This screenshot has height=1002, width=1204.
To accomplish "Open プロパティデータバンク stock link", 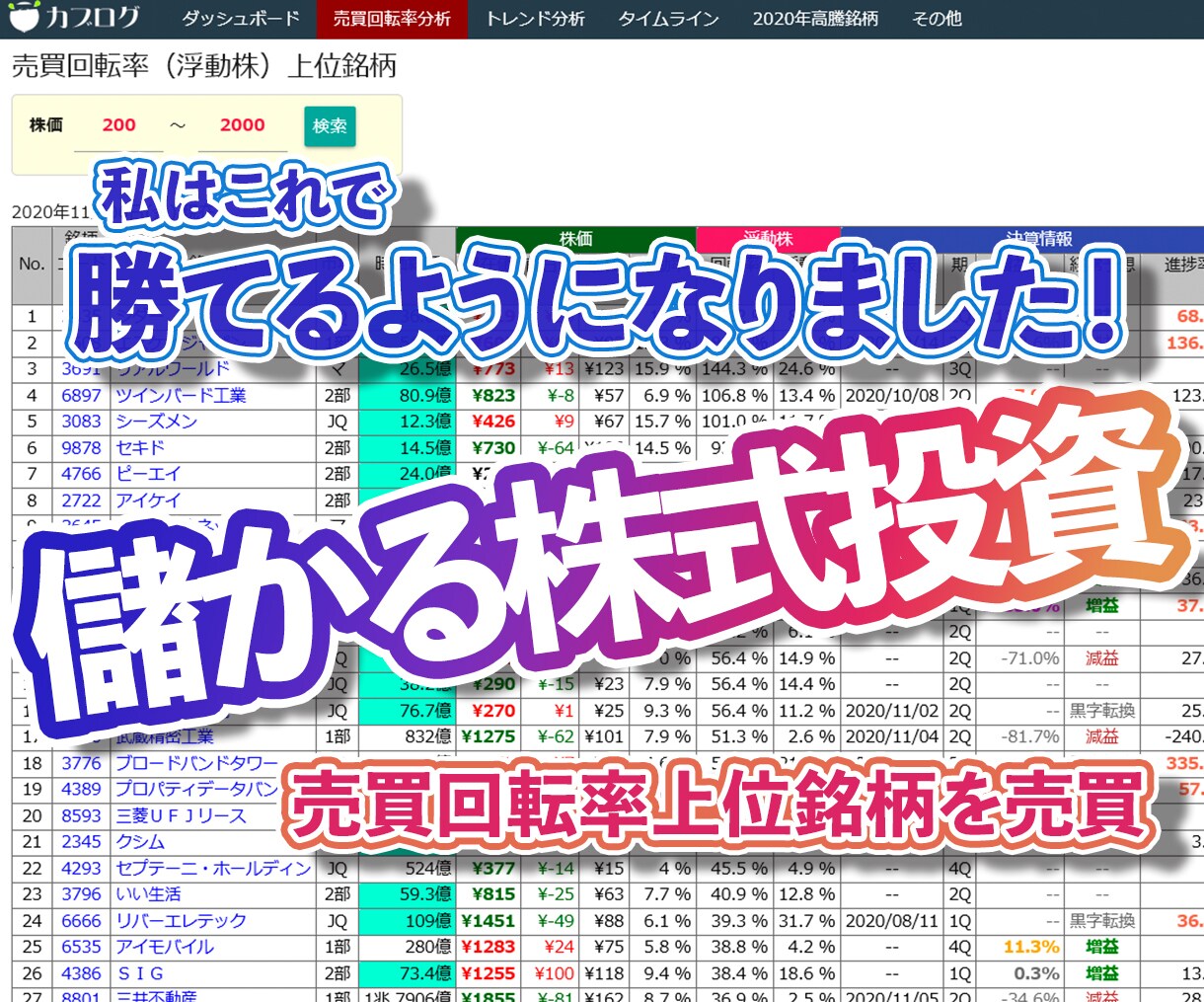I will 197,790.
